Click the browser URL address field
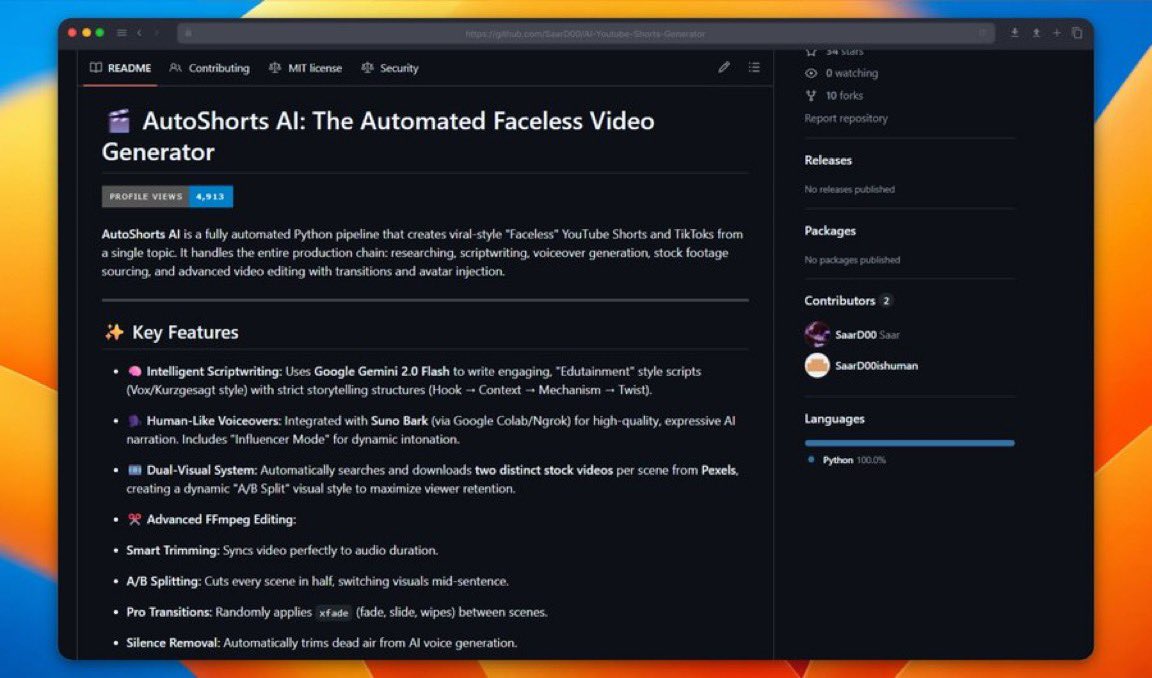 (x=586, y=33)
